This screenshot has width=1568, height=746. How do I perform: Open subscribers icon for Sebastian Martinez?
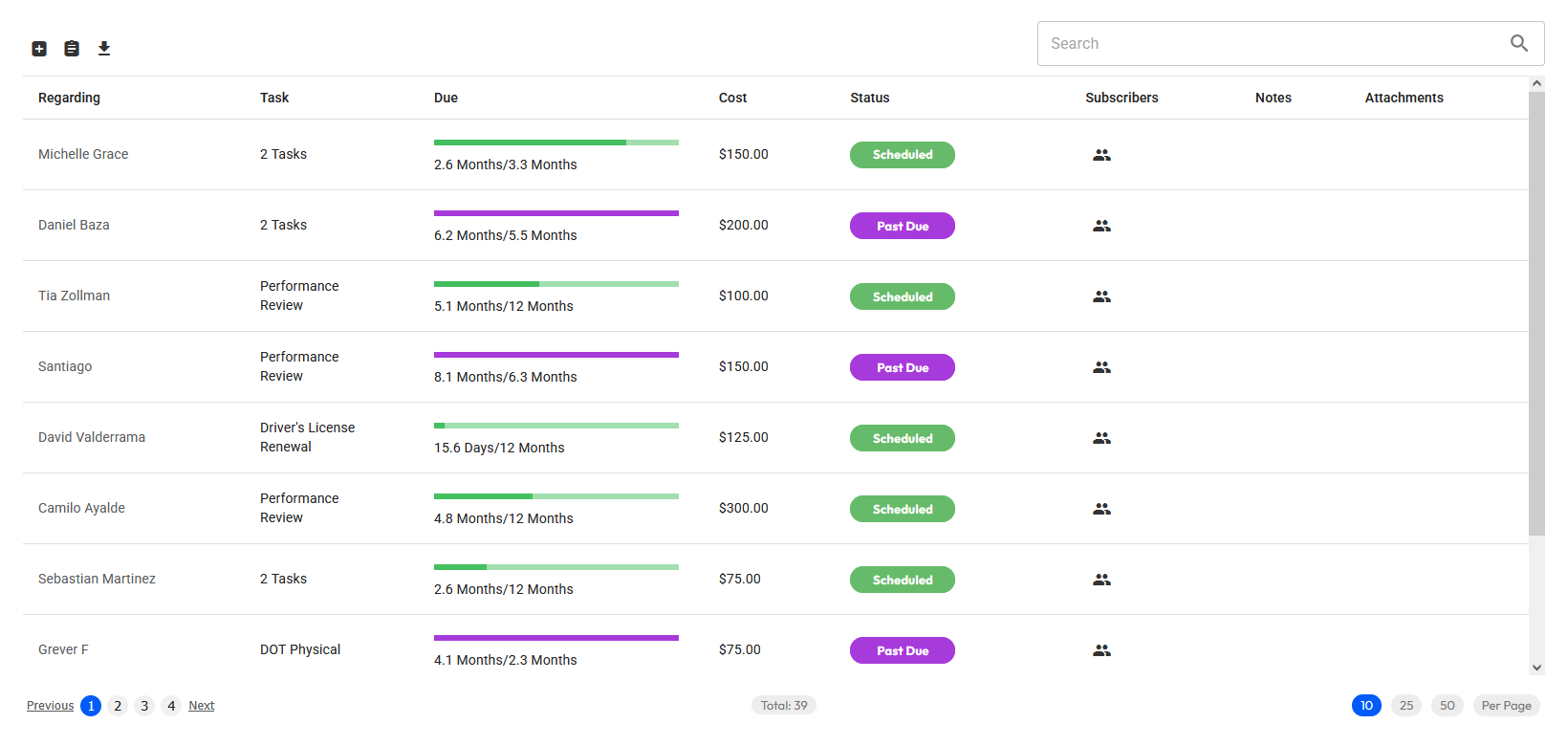(1102, 580)
